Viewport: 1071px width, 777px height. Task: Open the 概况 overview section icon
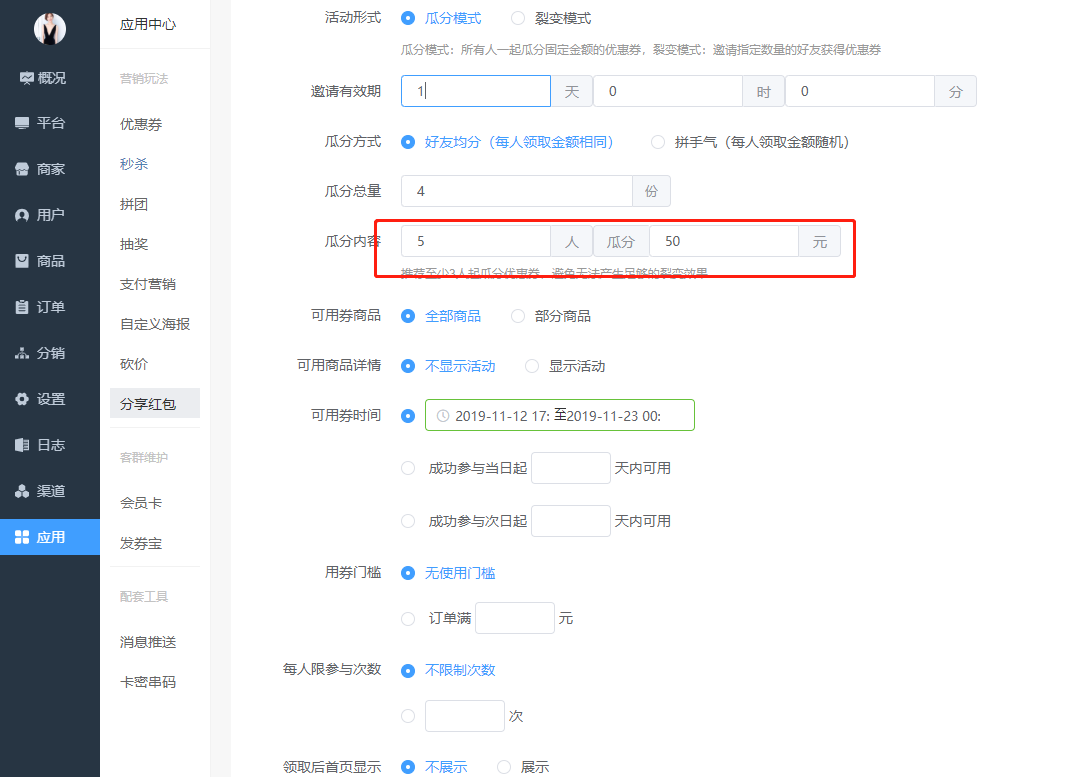(26, 78)
